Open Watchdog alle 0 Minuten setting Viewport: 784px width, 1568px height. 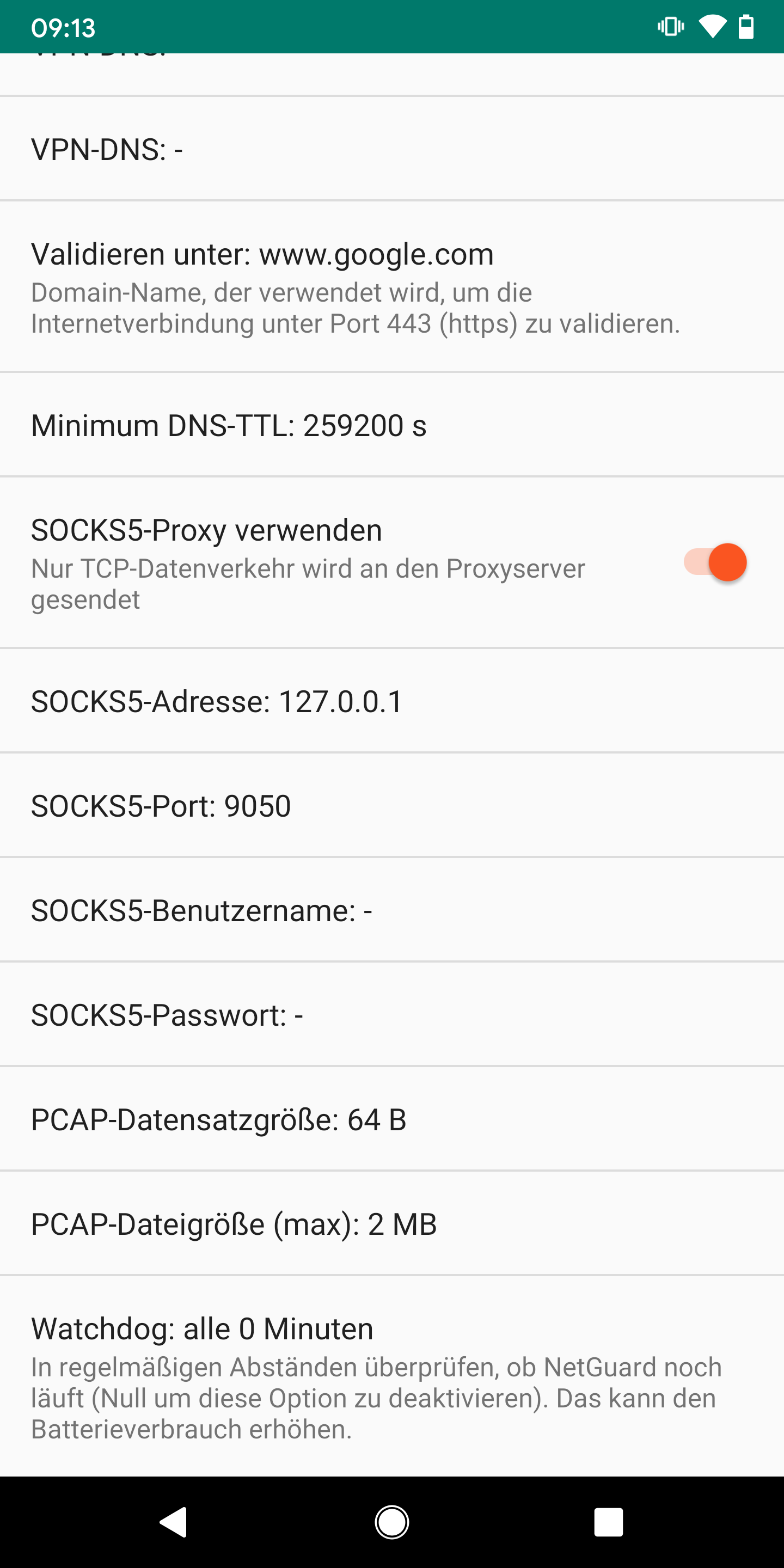(x=392, y=1376)
